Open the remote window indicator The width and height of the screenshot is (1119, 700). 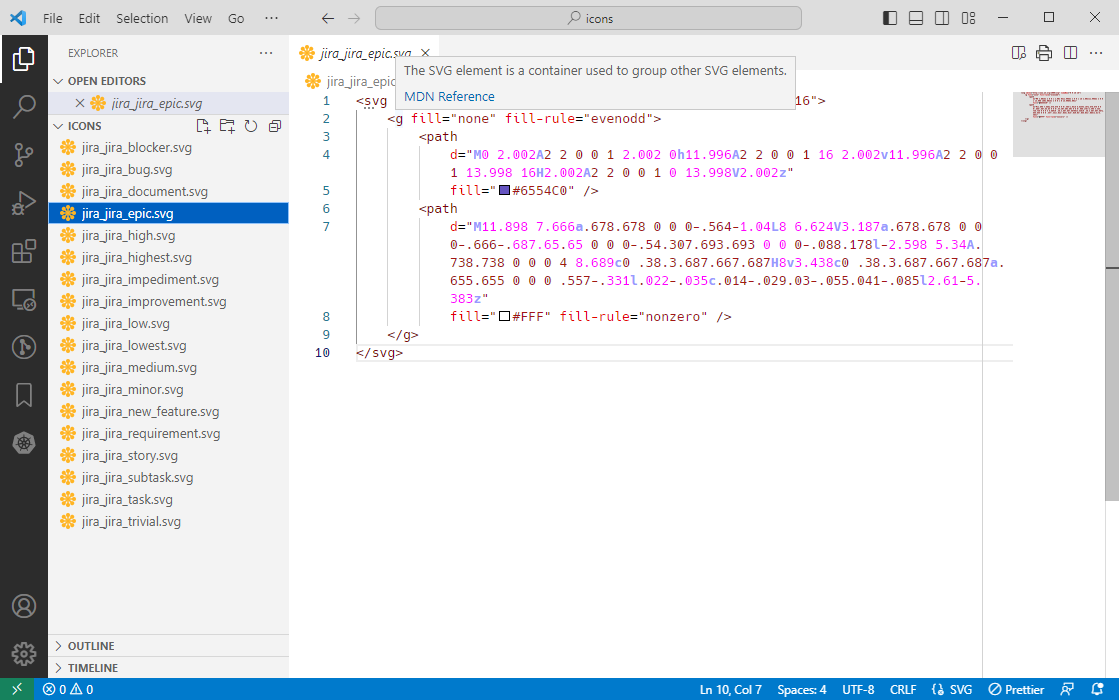[17, 689]
